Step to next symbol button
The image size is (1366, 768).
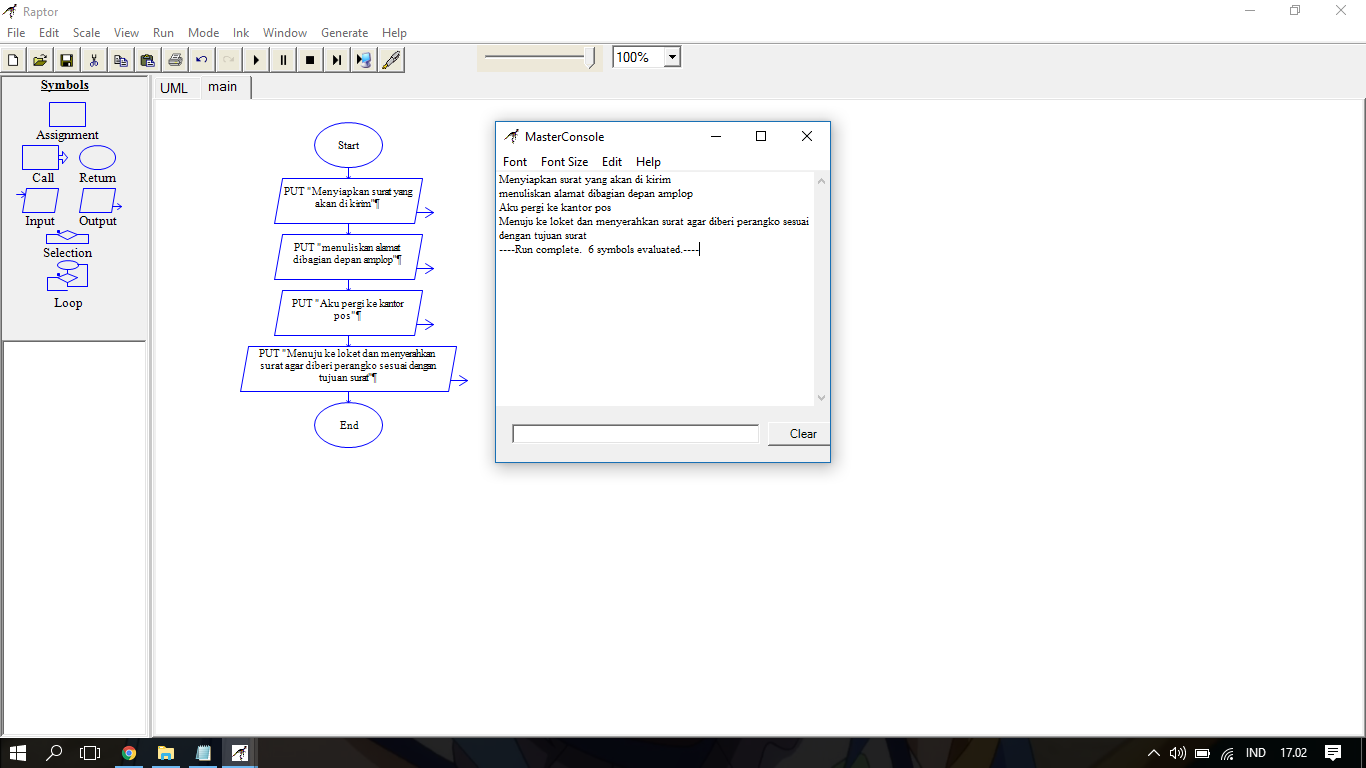pos(337,60)
